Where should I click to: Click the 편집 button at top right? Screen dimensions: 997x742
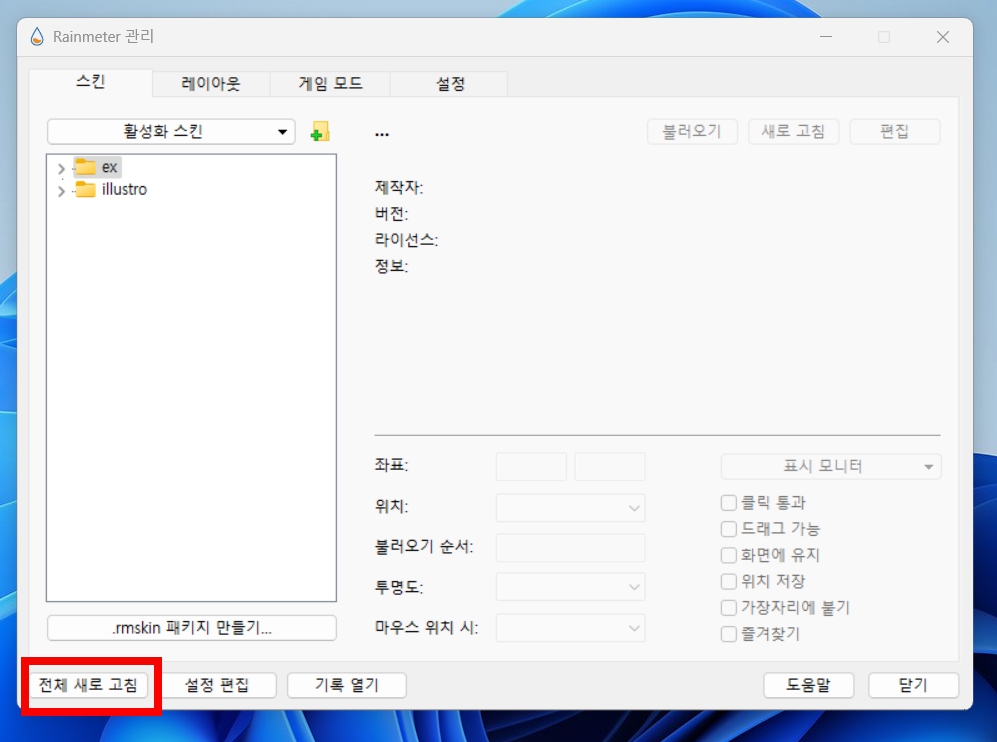coord(895,132)
